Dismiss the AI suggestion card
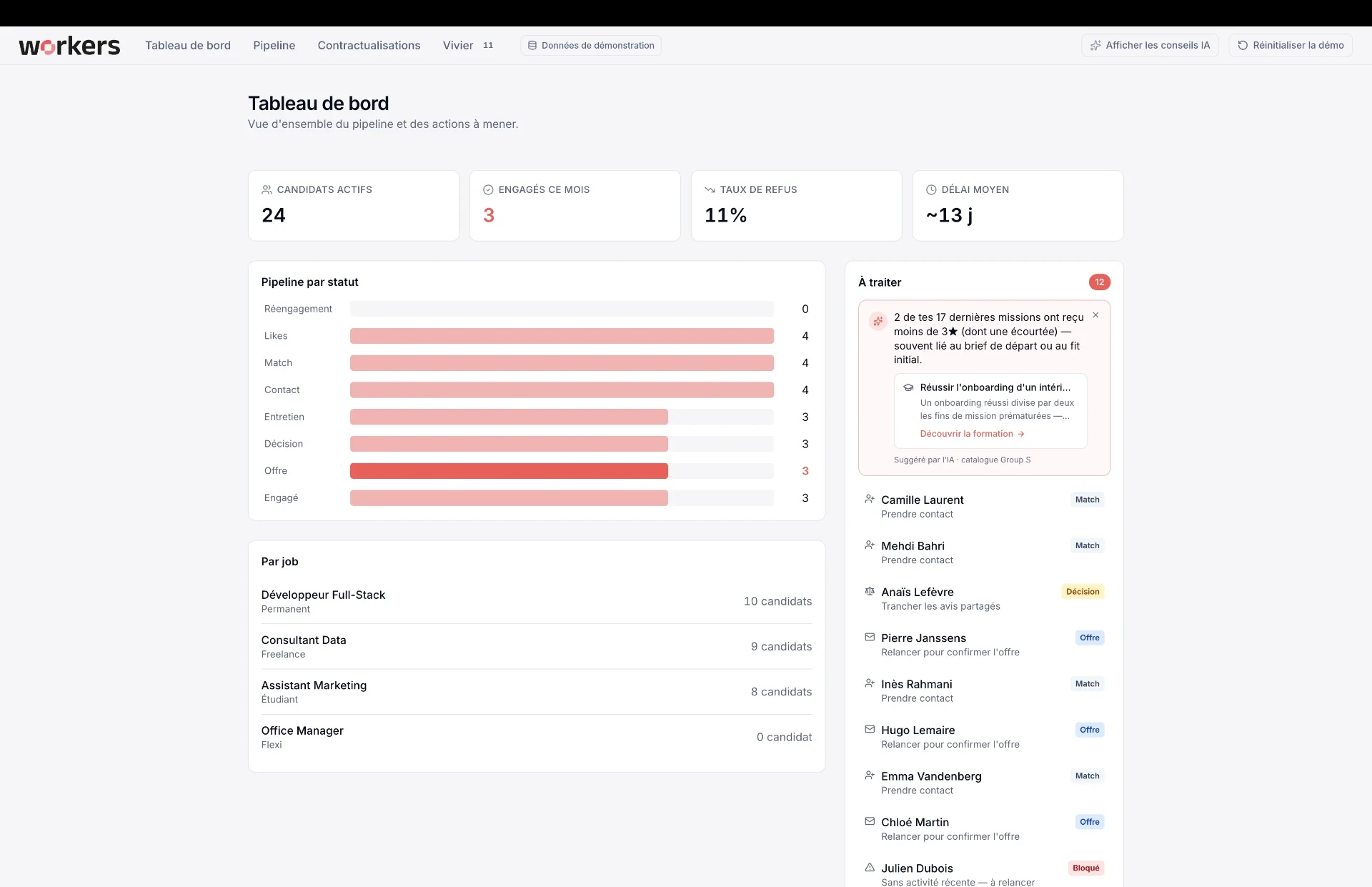This screenshot has height=887, width=1372. coord(1095,315)
